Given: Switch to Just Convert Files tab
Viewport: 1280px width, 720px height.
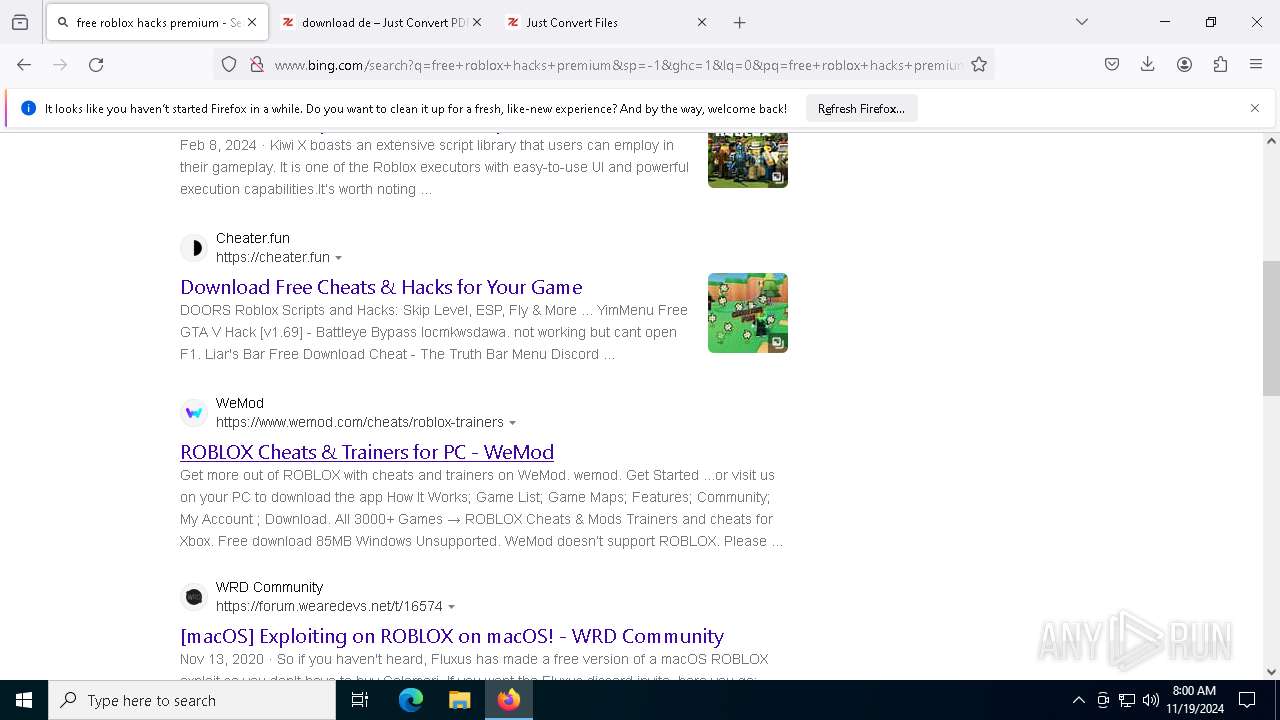Looking at the screenshot, I should tap(606, 22).
